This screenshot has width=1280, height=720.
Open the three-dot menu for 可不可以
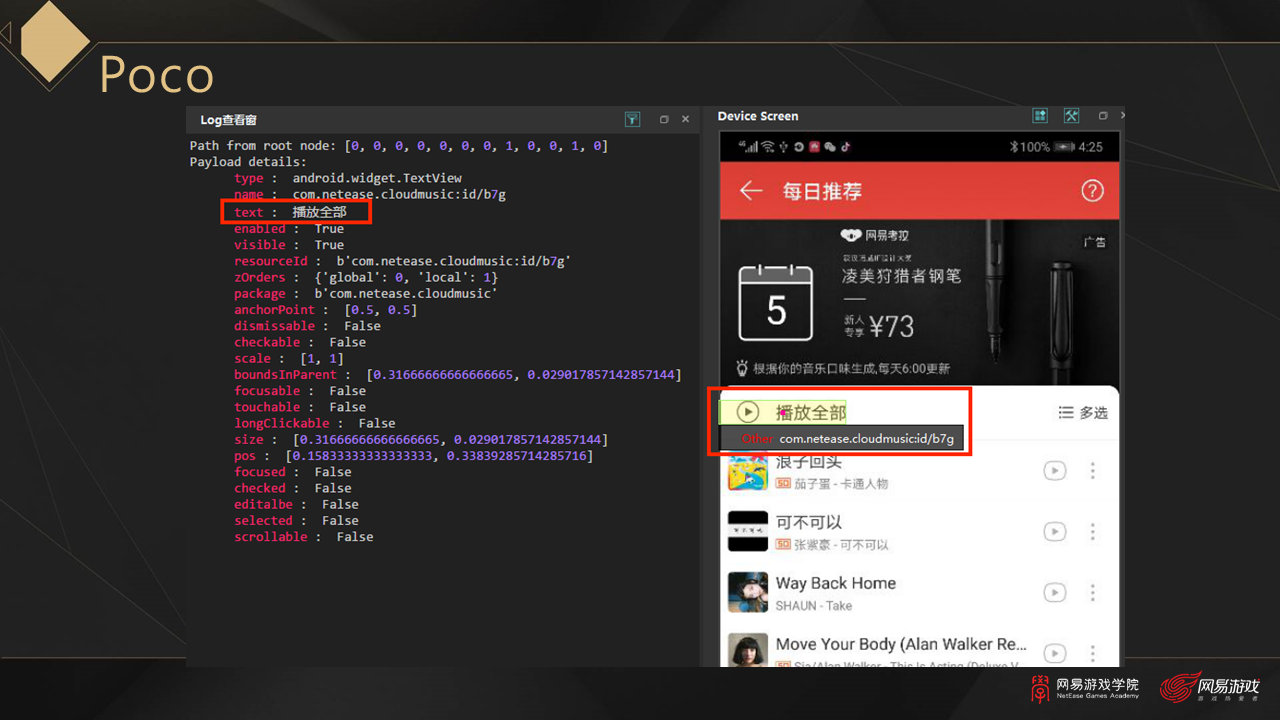[1092, 532]
